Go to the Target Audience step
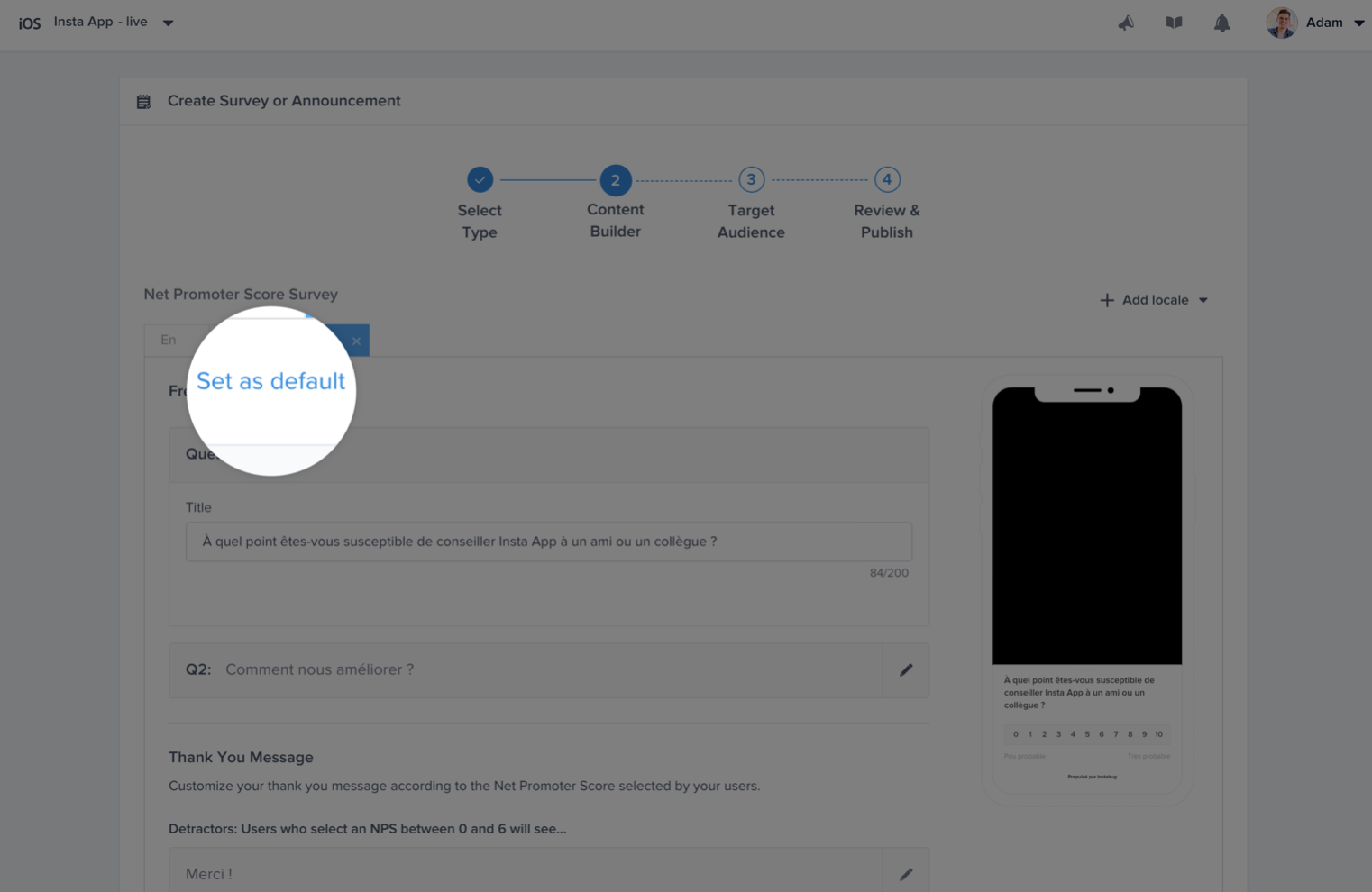This screenshot has width=1372, height=892. (x=751, y=179)
